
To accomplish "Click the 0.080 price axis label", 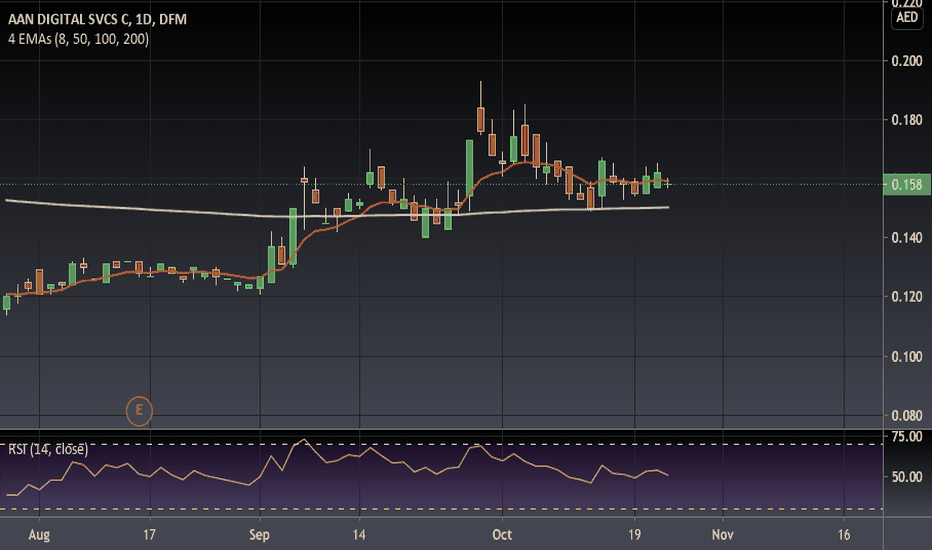I will (907, 416).
